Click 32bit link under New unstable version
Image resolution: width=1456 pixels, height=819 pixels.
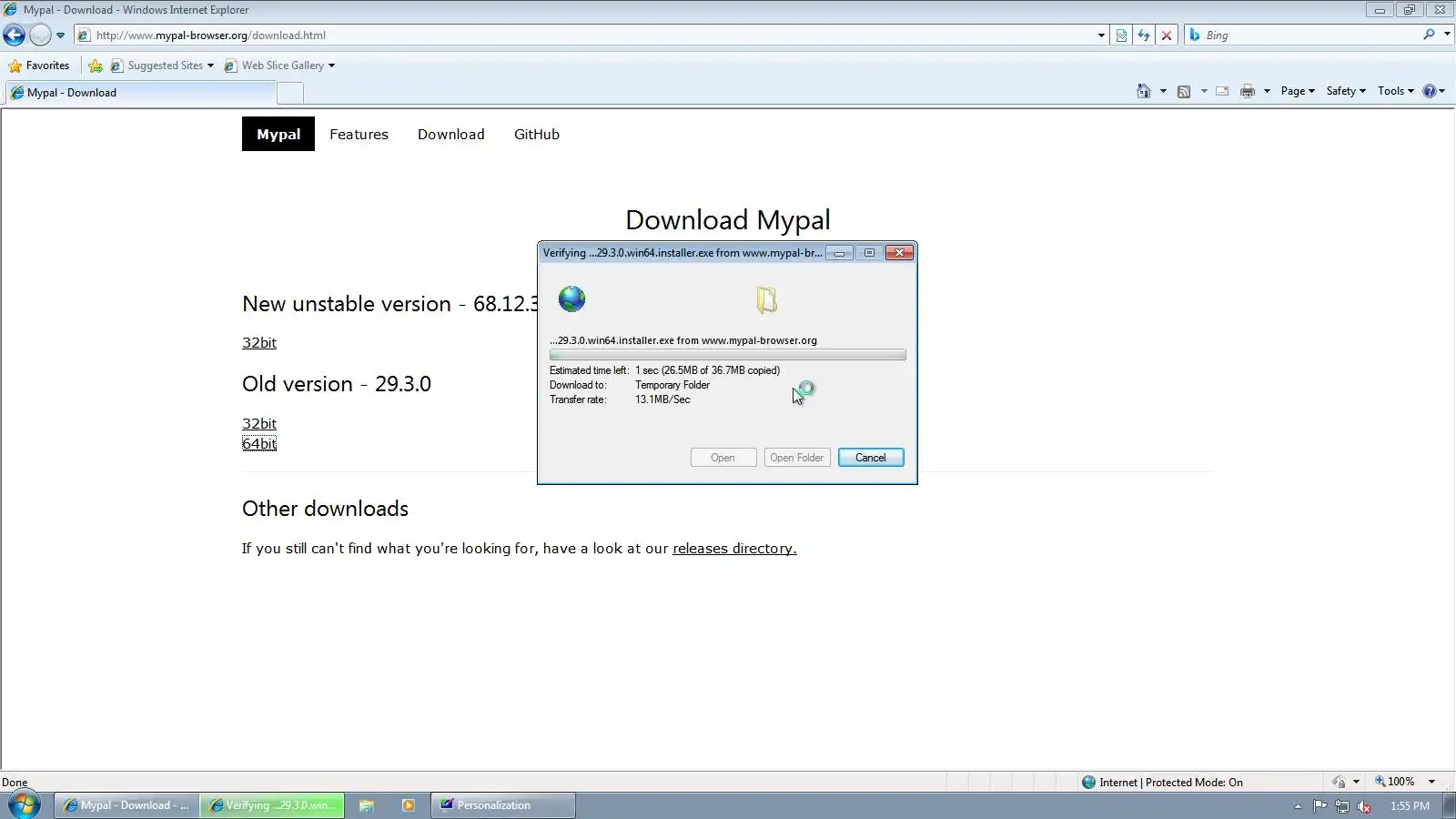pyautogui.click(x=259, y=342)
